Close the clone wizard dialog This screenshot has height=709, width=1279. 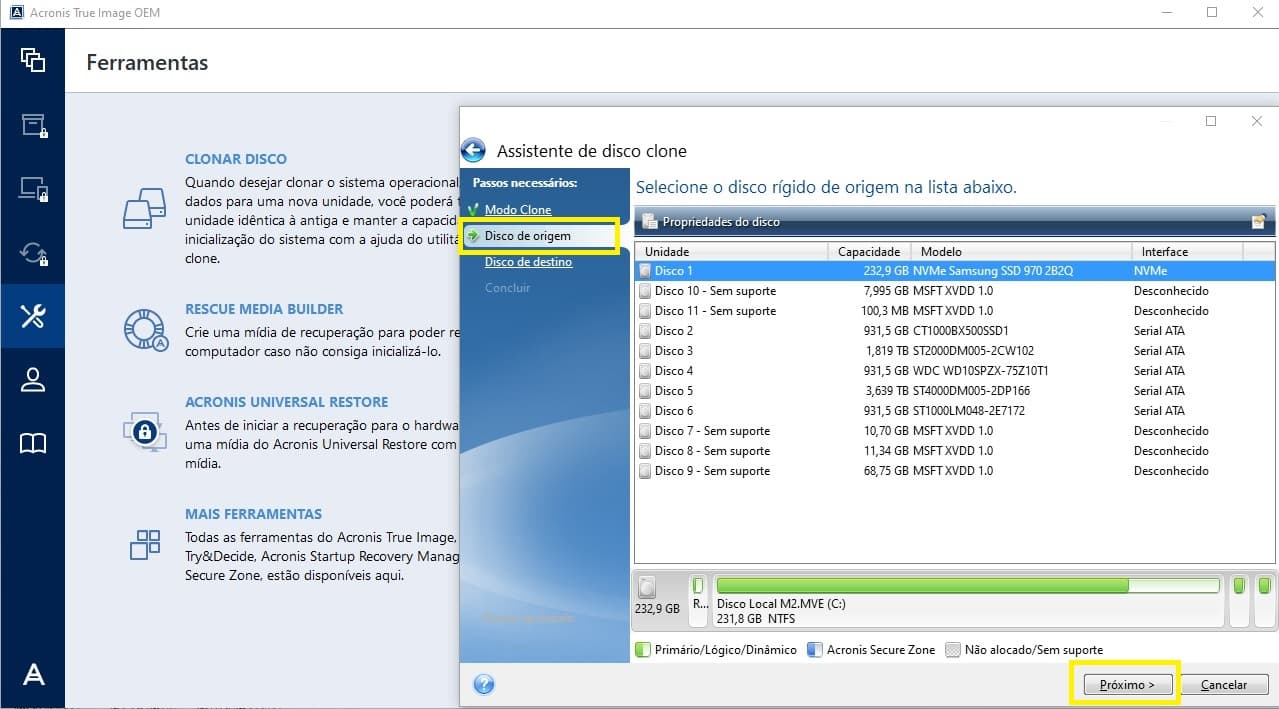coord(1257,121)
